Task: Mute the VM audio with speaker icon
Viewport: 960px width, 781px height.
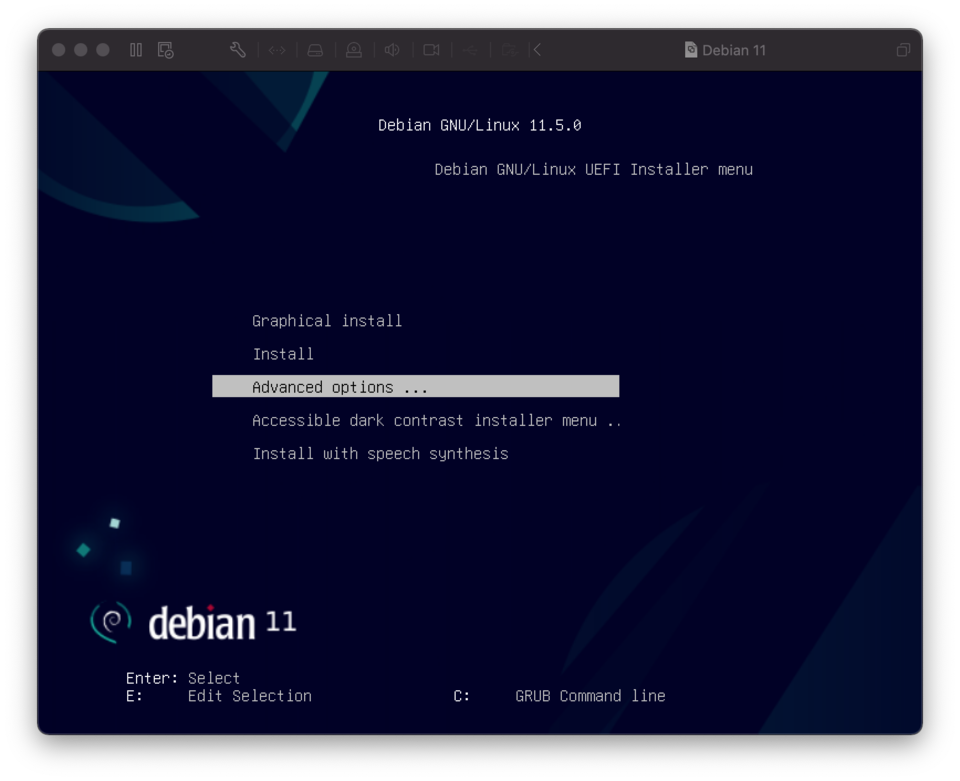Action: tap(392, 49)
